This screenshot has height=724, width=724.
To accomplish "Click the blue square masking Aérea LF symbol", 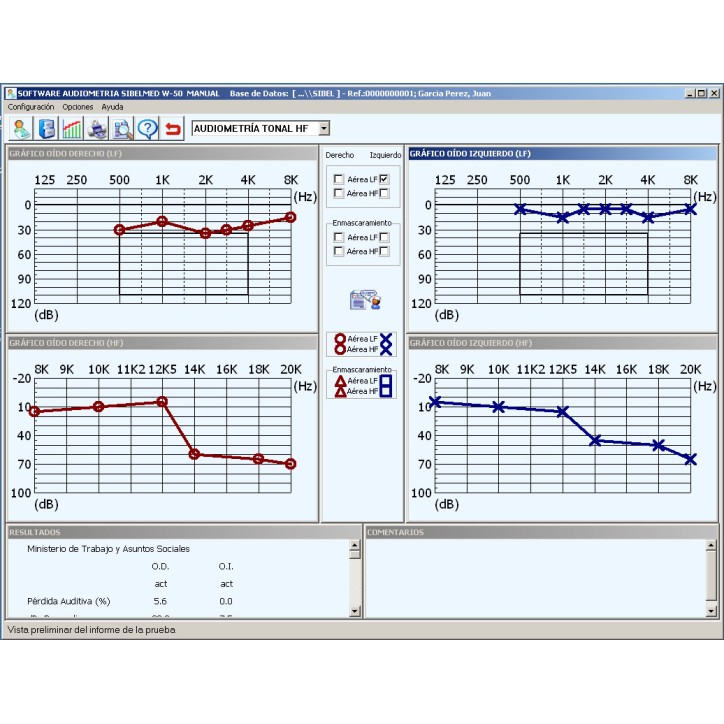I will pyautogui.click(x=386, y=381).
